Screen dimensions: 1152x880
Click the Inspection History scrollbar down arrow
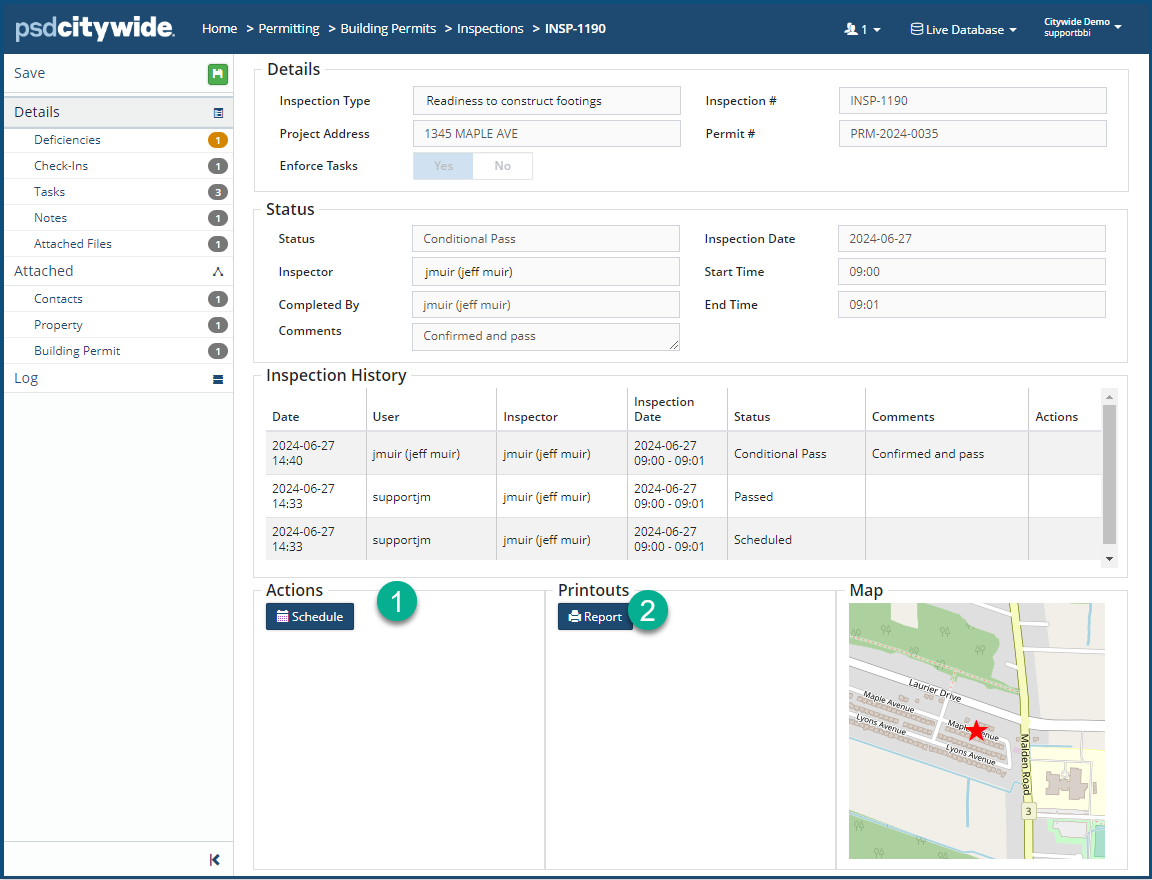pyautogui.click(x=1109, y=560)
